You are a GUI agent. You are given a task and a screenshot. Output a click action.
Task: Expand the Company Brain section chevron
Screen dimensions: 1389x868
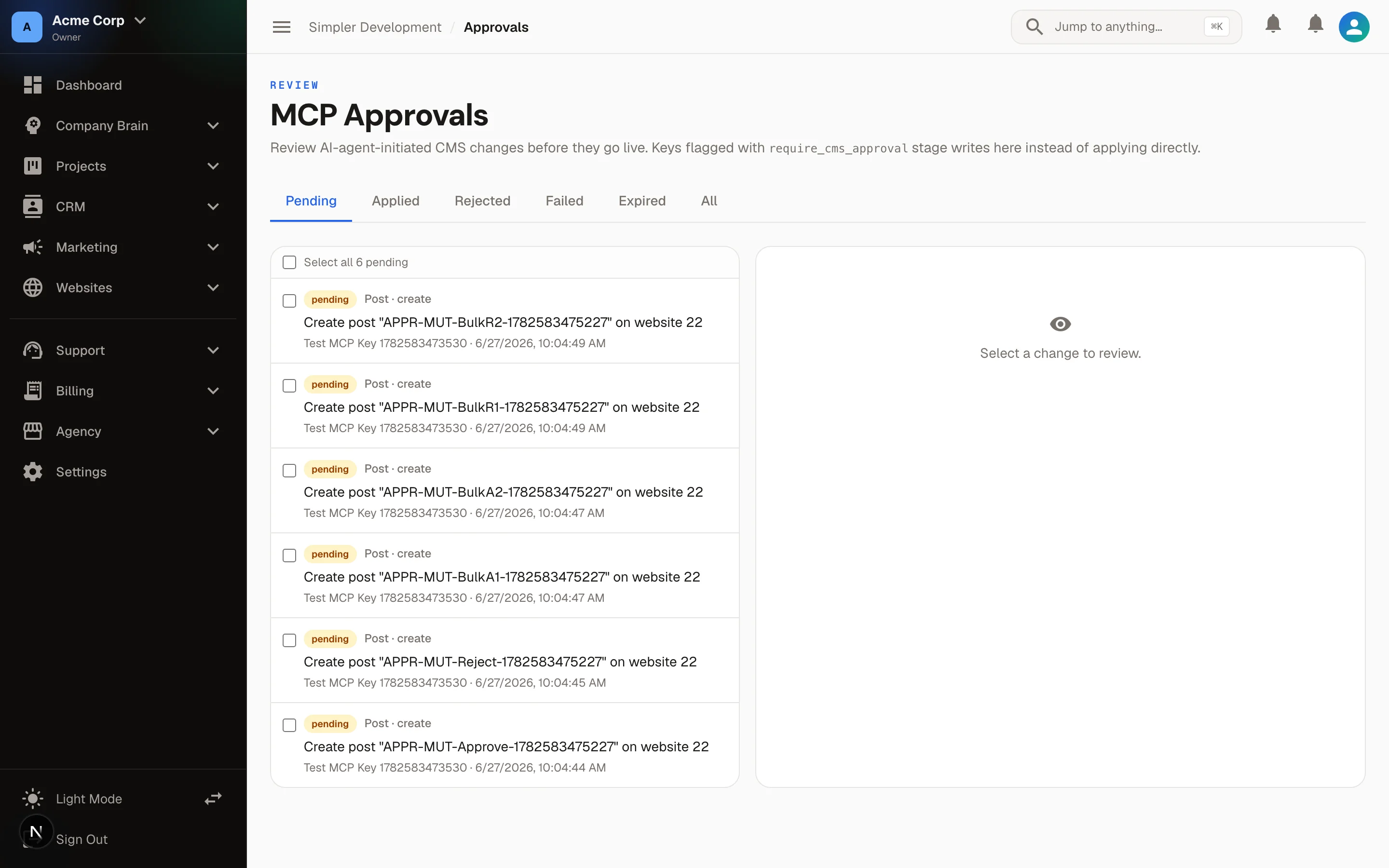tap(213, 126)
